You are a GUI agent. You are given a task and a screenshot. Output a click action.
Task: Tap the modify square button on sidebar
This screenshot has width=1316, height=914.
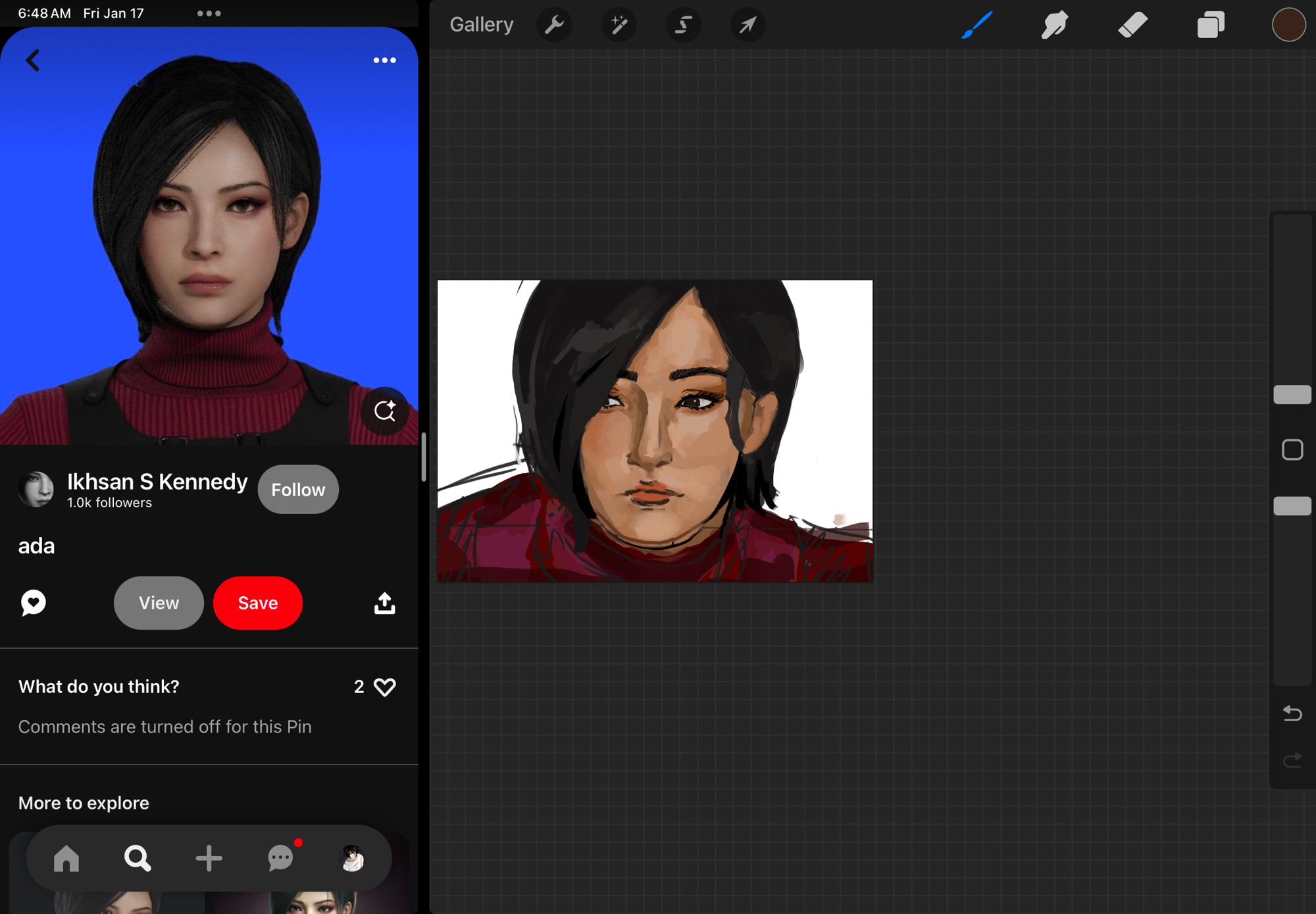(x=1292, y=450)
